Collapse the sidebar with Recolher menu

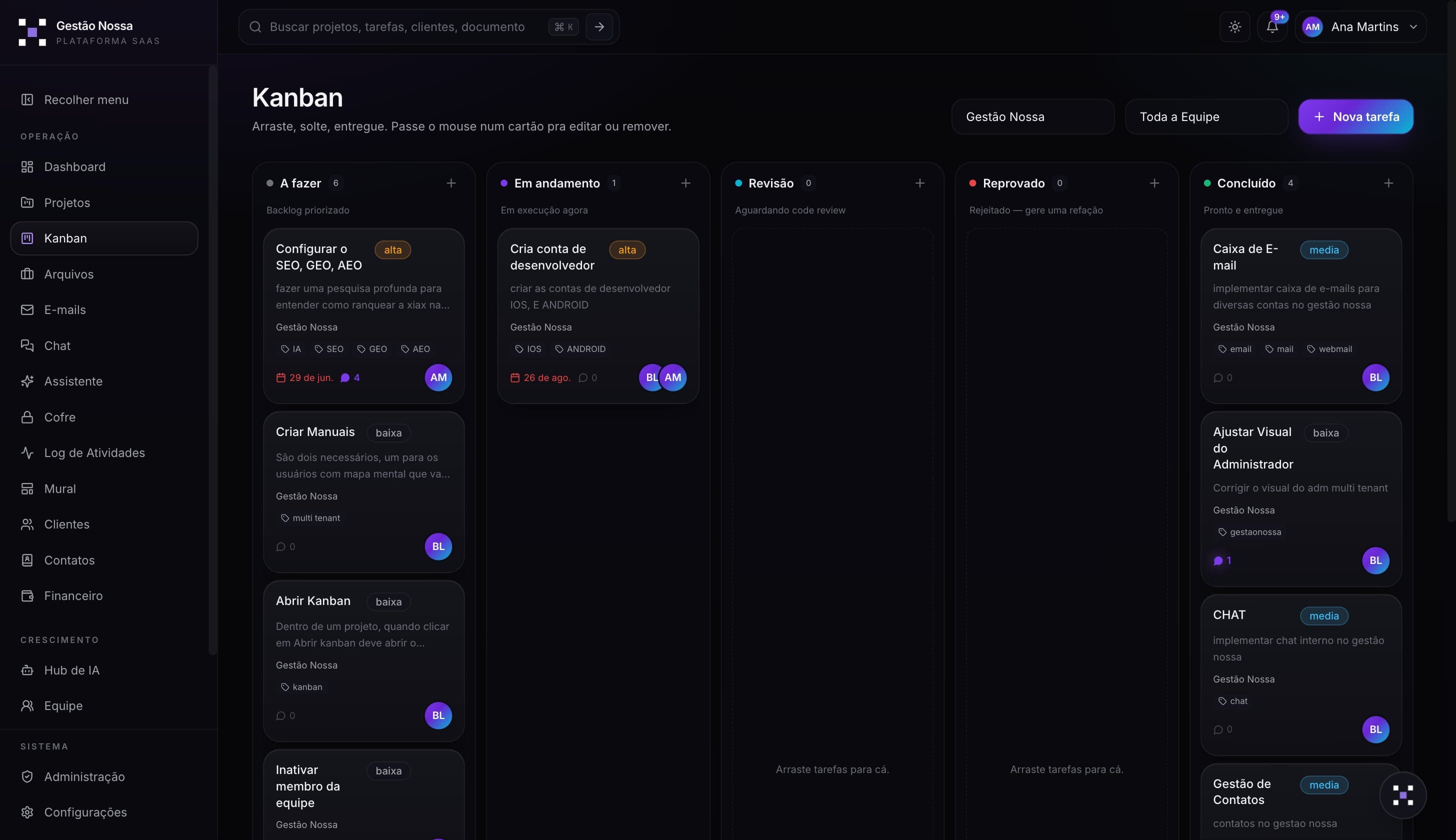click(x=104, y=100)
